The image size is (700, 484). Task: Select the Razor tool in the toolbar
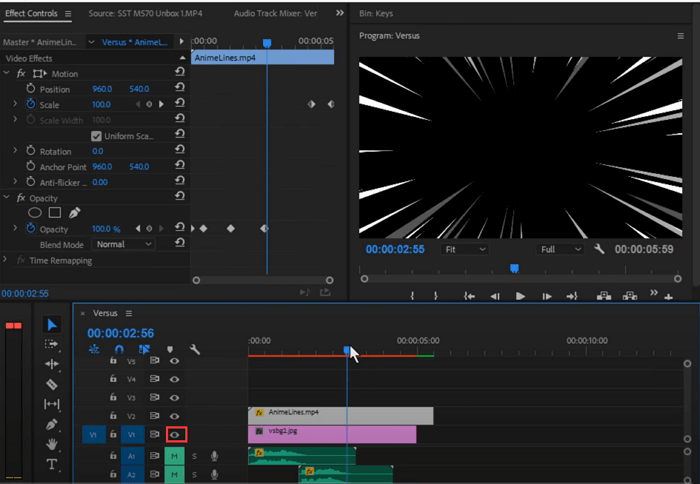[x=52, y=384]
